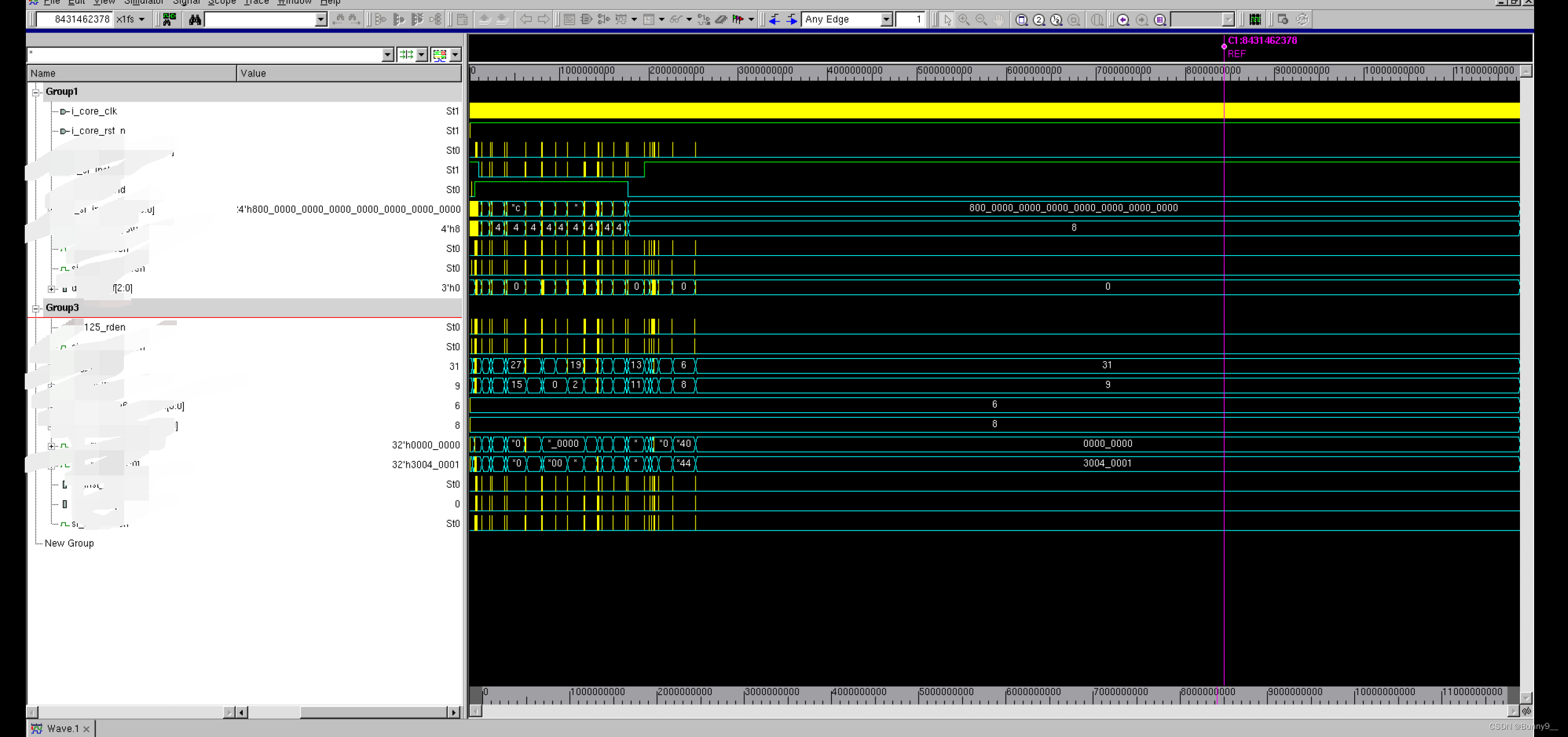Screen dimensions: 1568x737
Task: Click the New Group entry
Action: (x=69, y=544)
